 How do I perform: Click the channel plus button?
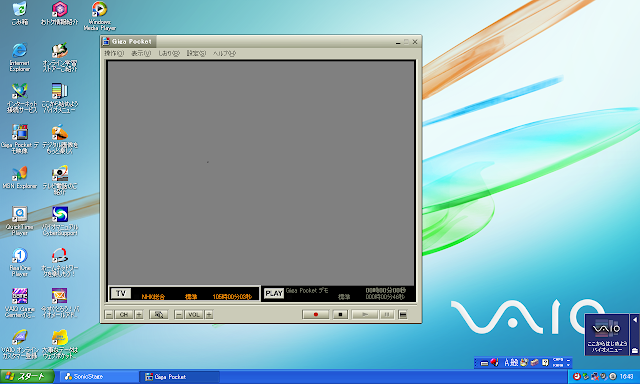[x=139, y=315]
